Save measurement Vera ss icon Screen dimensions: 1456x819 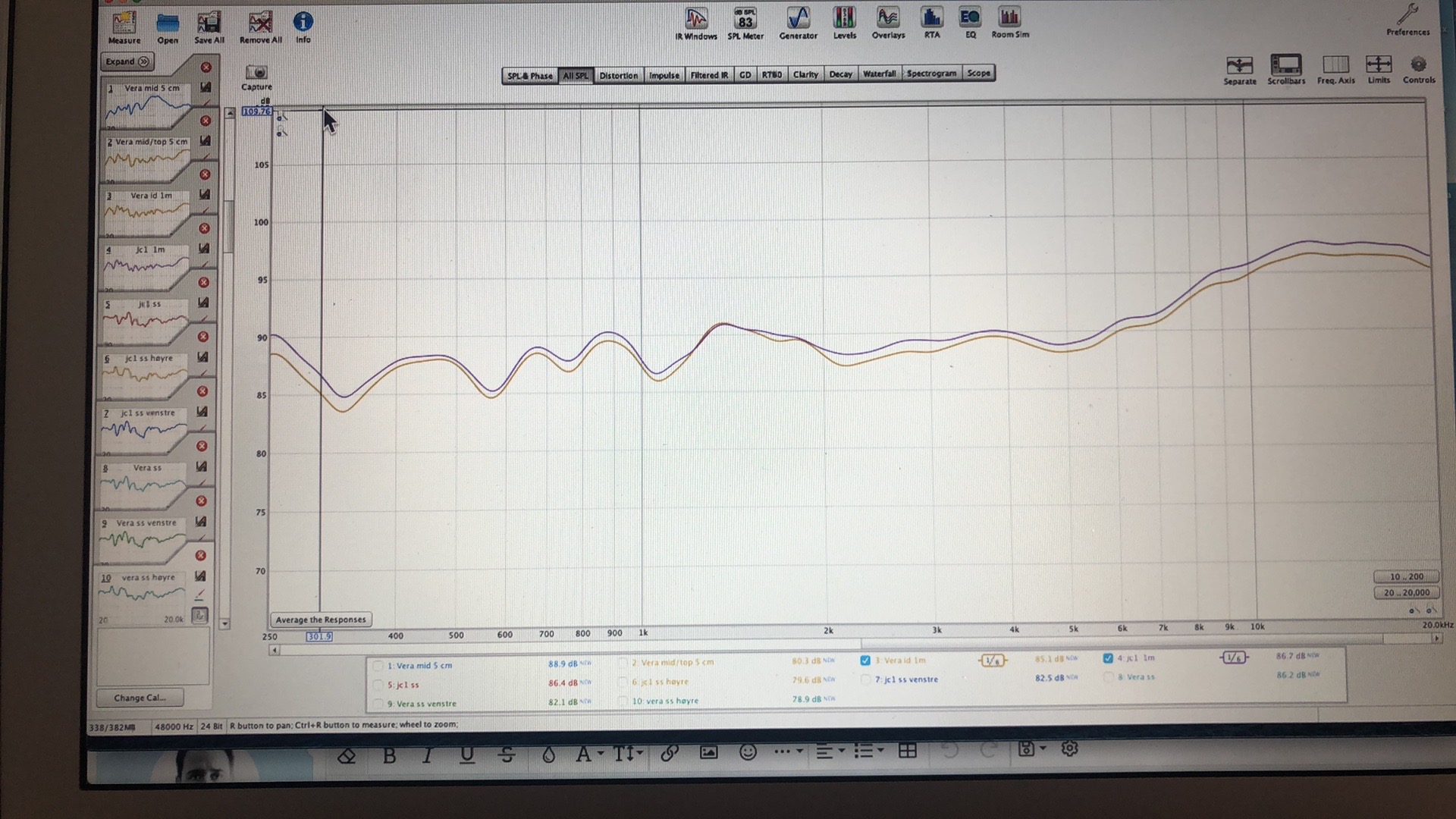(202, 466)
